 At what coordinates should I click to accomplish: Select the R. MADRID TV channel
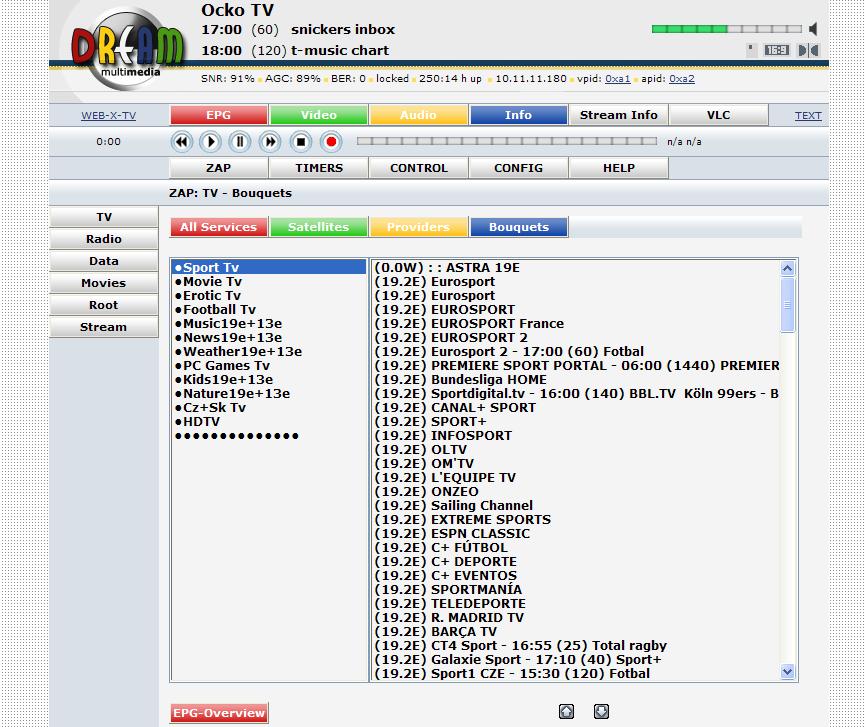pyautogui.click(x=576, y=617)
